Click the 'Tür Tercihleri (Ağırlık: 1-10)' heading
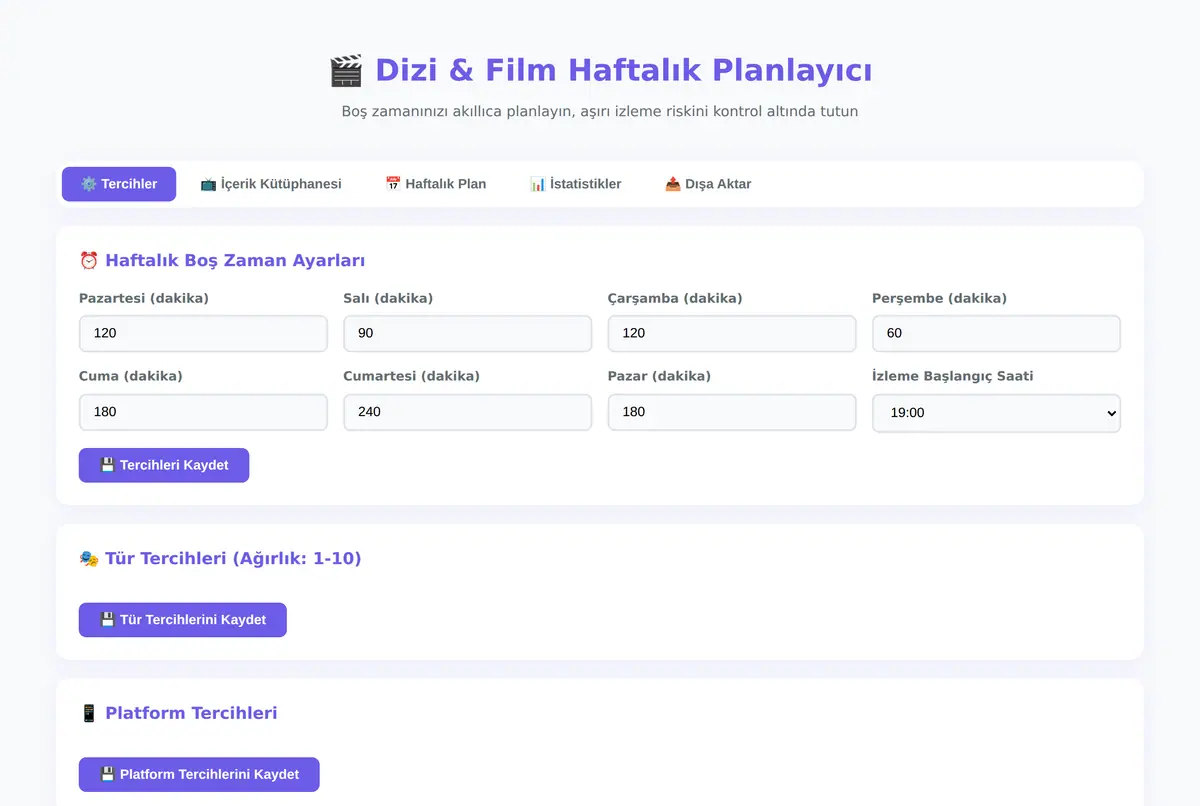 (x=220, y=559)
